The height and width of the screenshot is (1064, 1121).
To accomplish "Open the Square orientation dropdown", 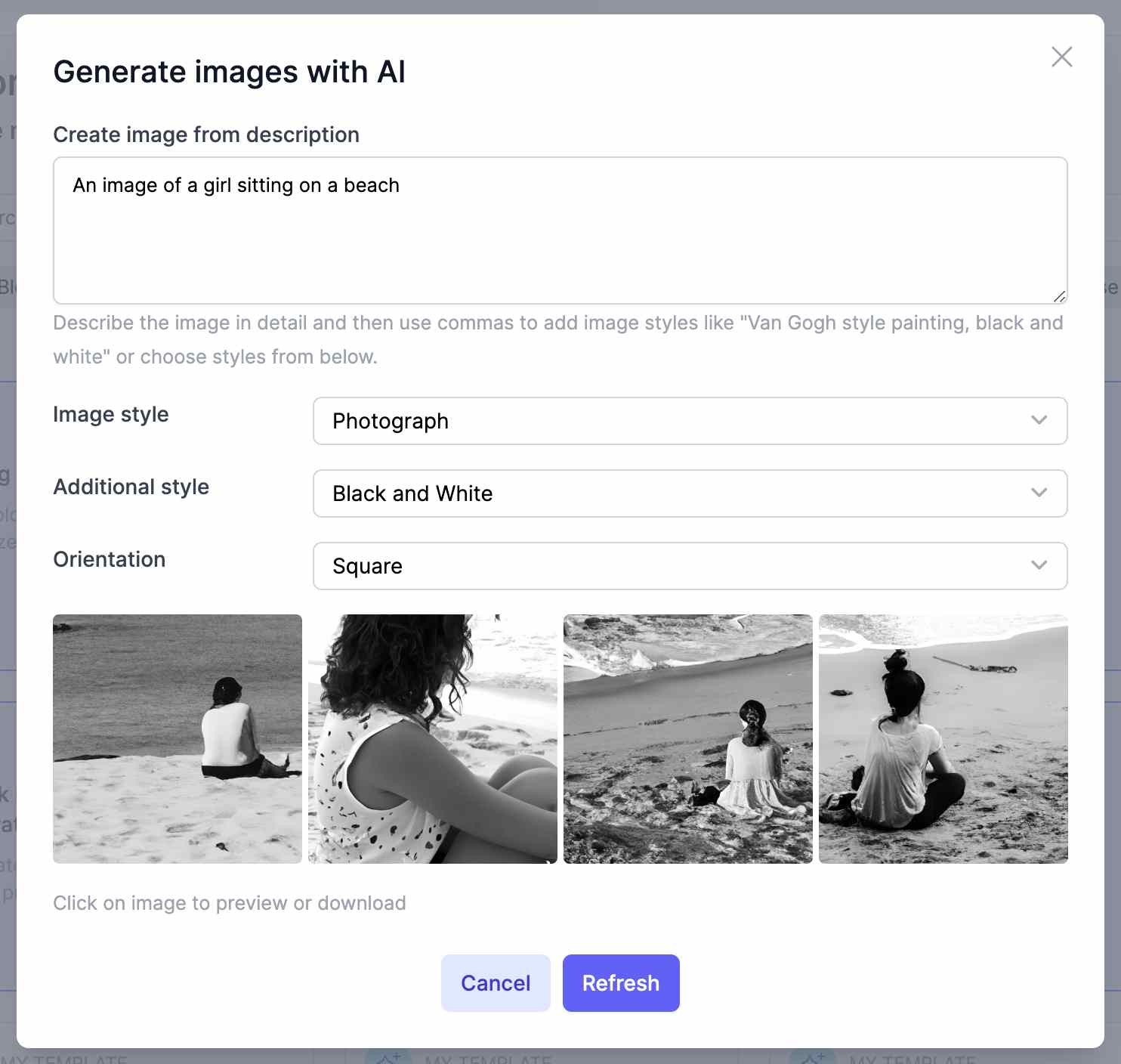I will [x=689, y=566].
